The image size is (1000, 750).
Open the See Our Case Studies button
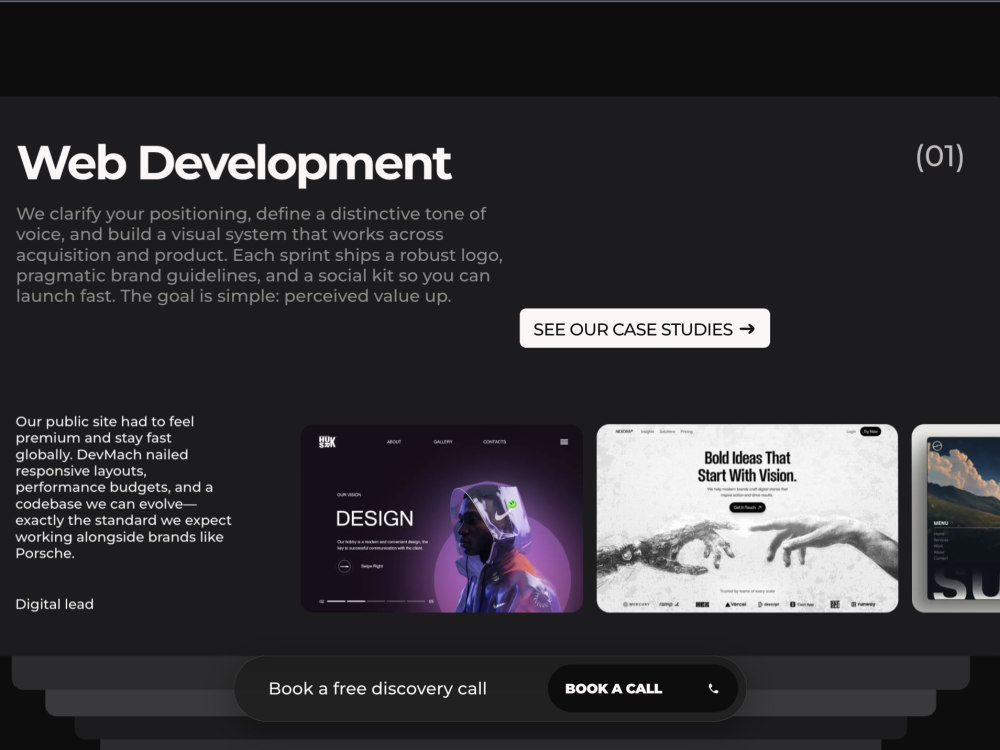point(644,328)
